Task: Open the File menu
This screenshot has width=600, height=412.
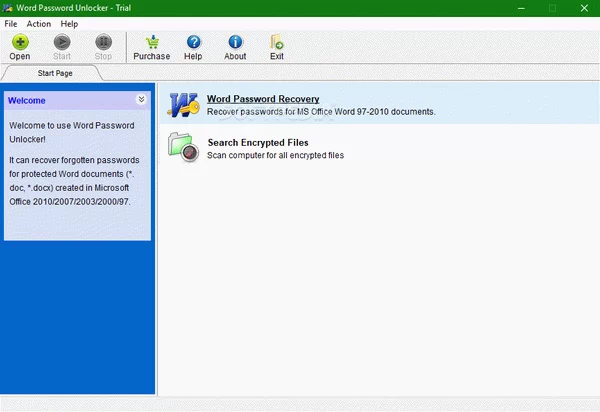Action: (x=11, y=24)
